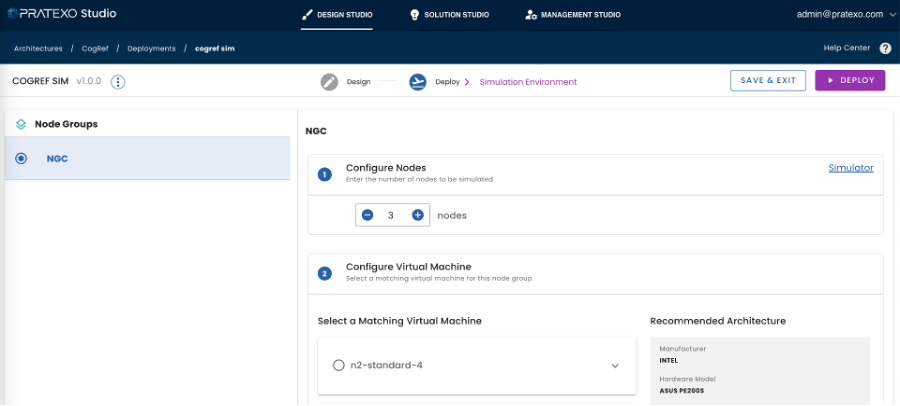The image size is (900, 406).
Task: Open the Simulator link
Action: click(x=850, y=168)
